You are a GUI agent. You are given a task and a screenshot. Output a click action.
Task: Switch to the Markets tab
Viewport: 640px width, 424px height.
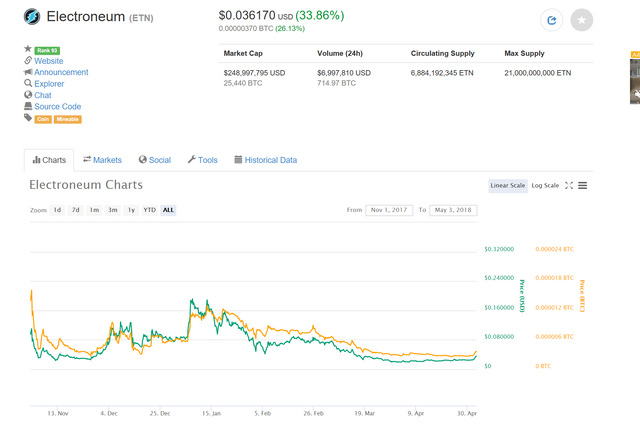pyautogui.click(x=102, y=160)
